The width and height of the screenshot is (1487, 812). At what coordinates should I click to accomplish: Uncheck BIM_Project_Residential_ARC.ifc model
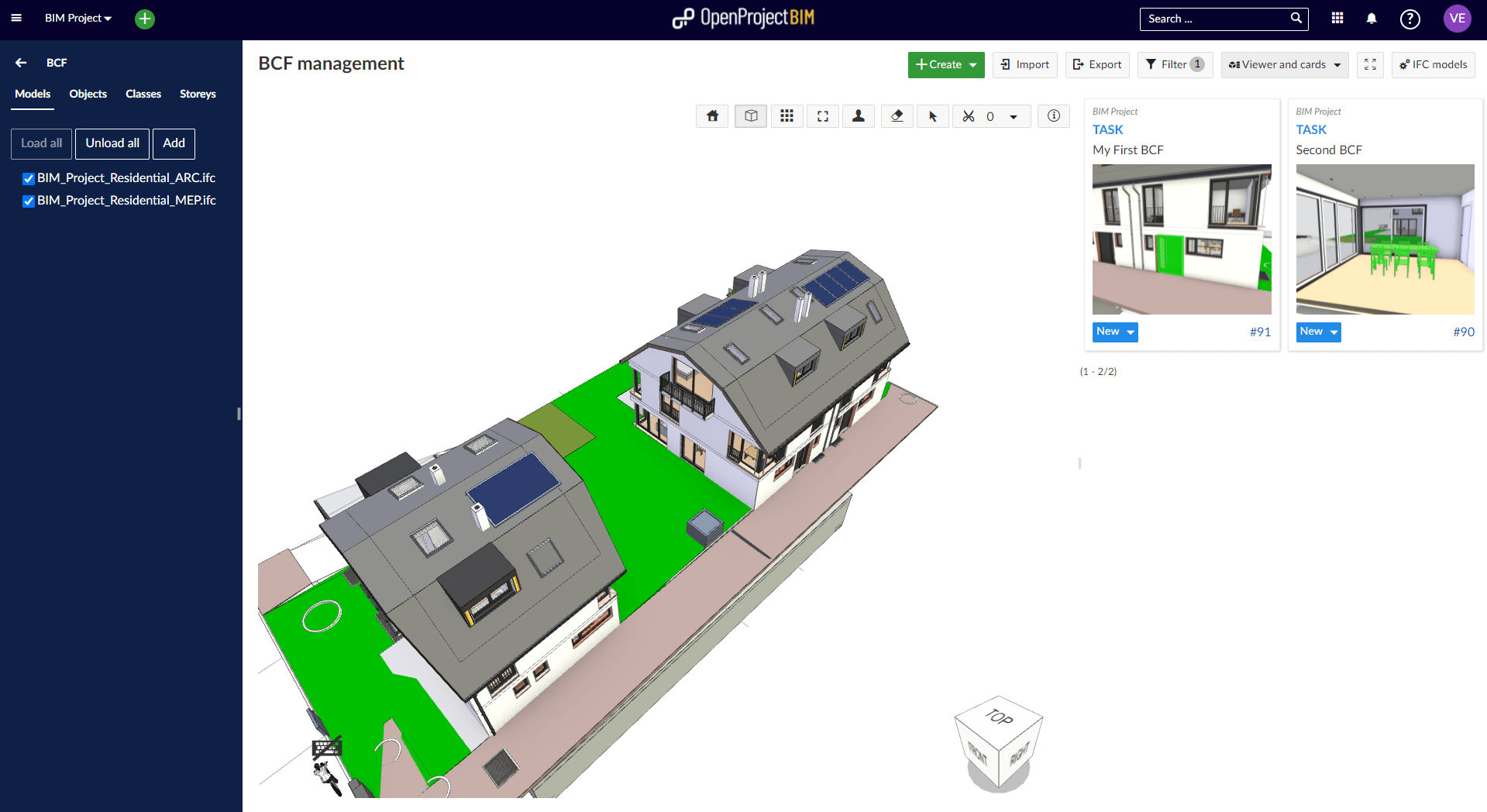[29, 179]
